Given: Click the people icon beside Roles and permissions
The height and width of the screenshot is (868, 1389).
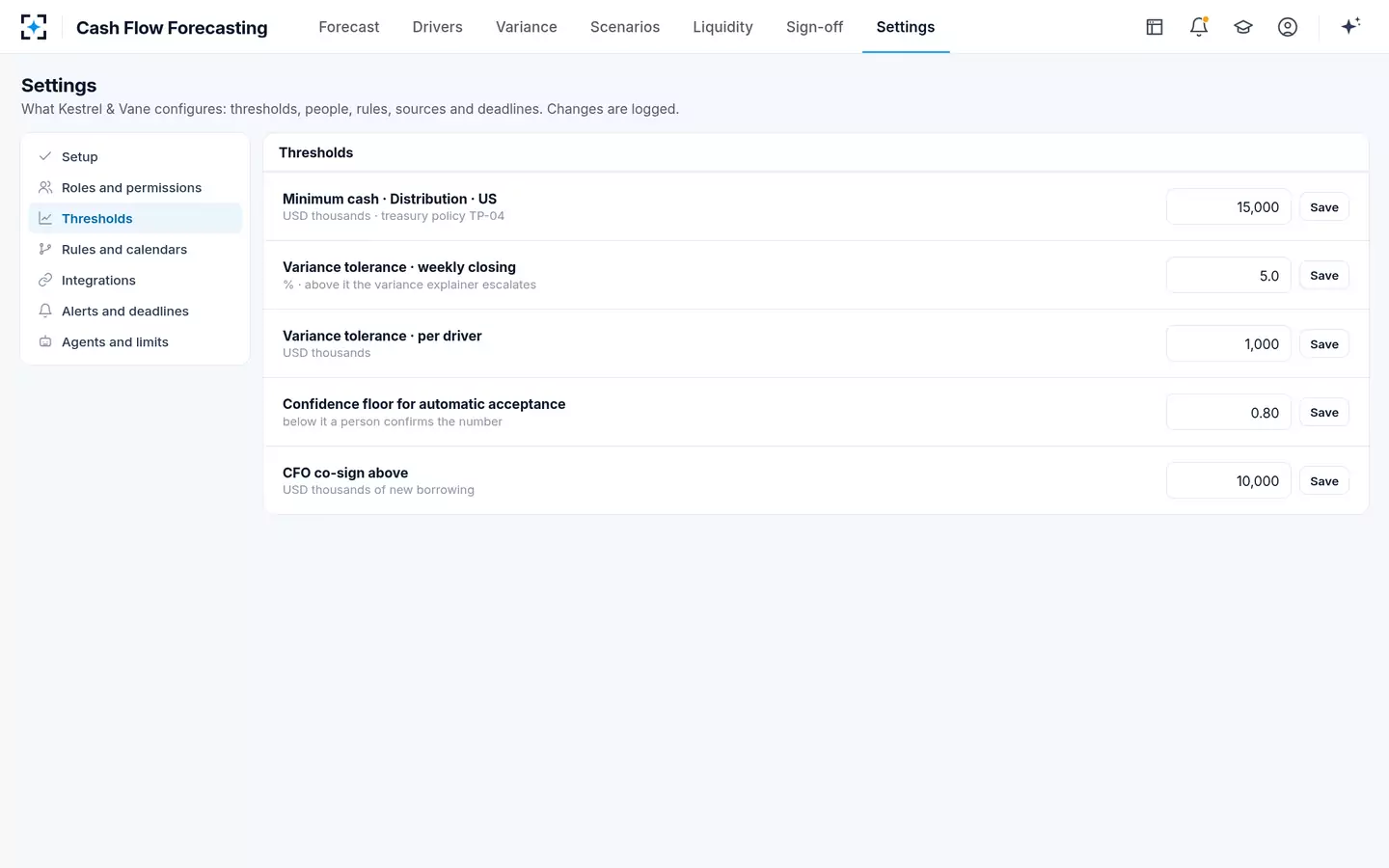Looking at the screenshot, I should (x=45, y=187).
